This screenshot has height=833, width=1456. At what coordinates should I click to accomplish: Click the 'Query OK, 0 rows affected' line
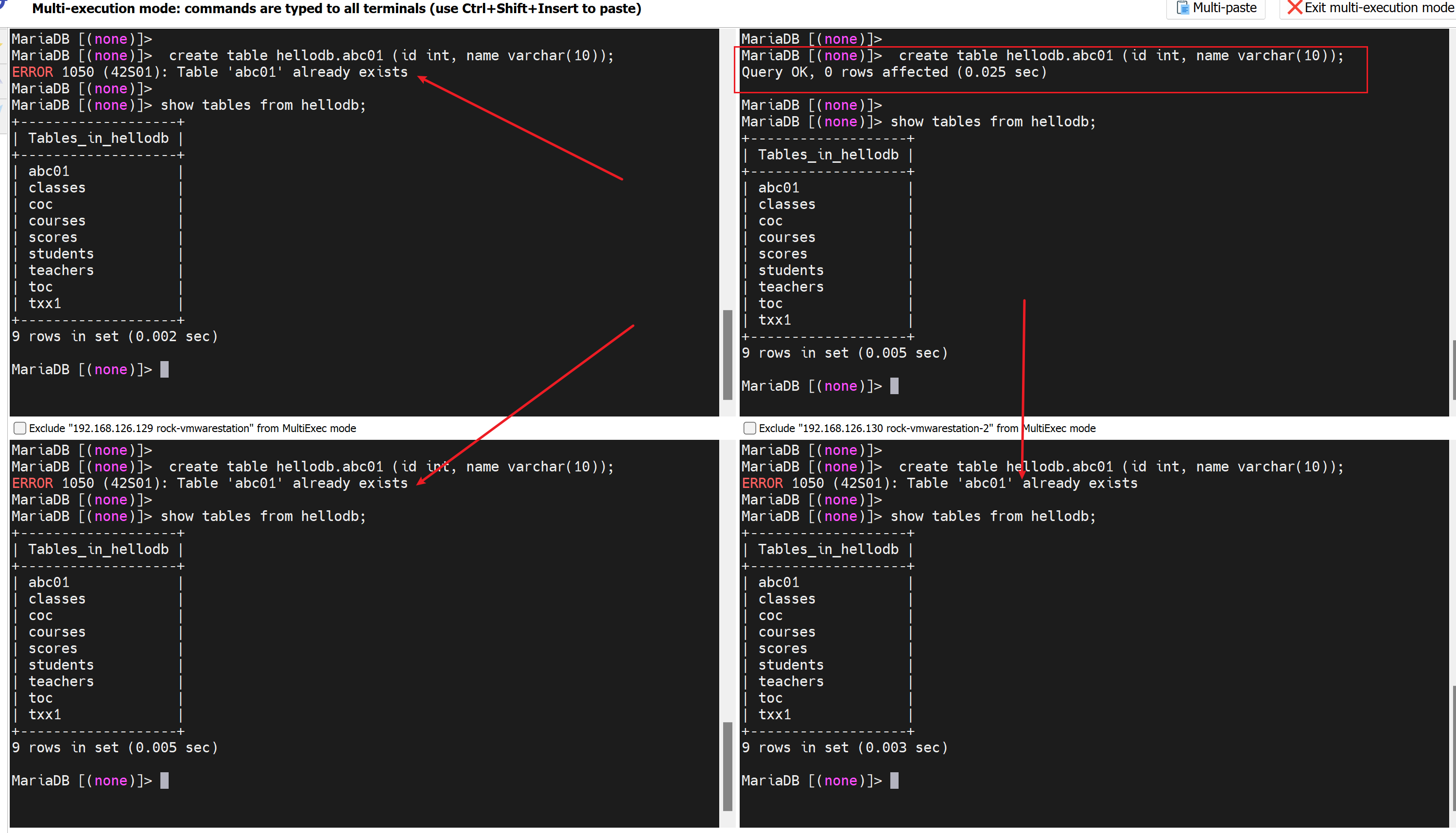(894, 72)
